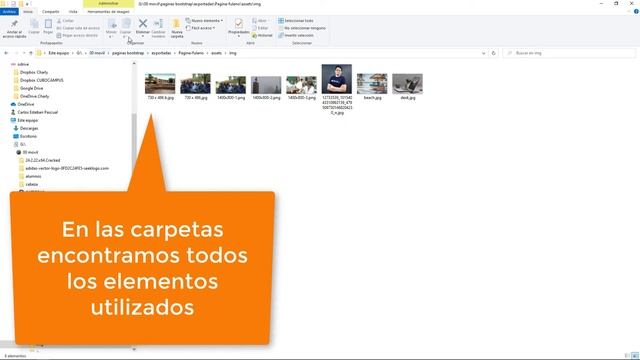Select the desk.jpg thumbnail
The width and height of the screenshot is (640, 360).
(x=407, y=84)
